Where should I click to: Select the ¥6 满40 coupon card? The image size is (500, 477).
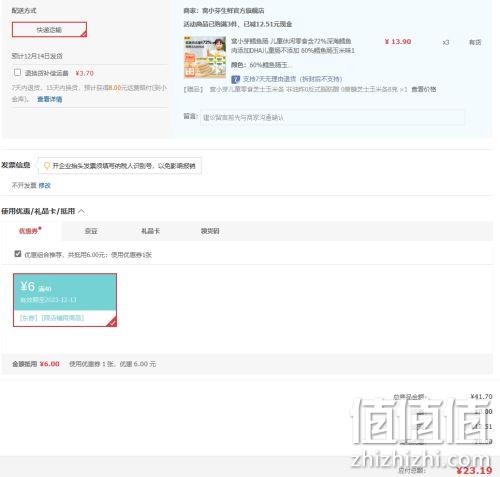click(x=65, y=300)
